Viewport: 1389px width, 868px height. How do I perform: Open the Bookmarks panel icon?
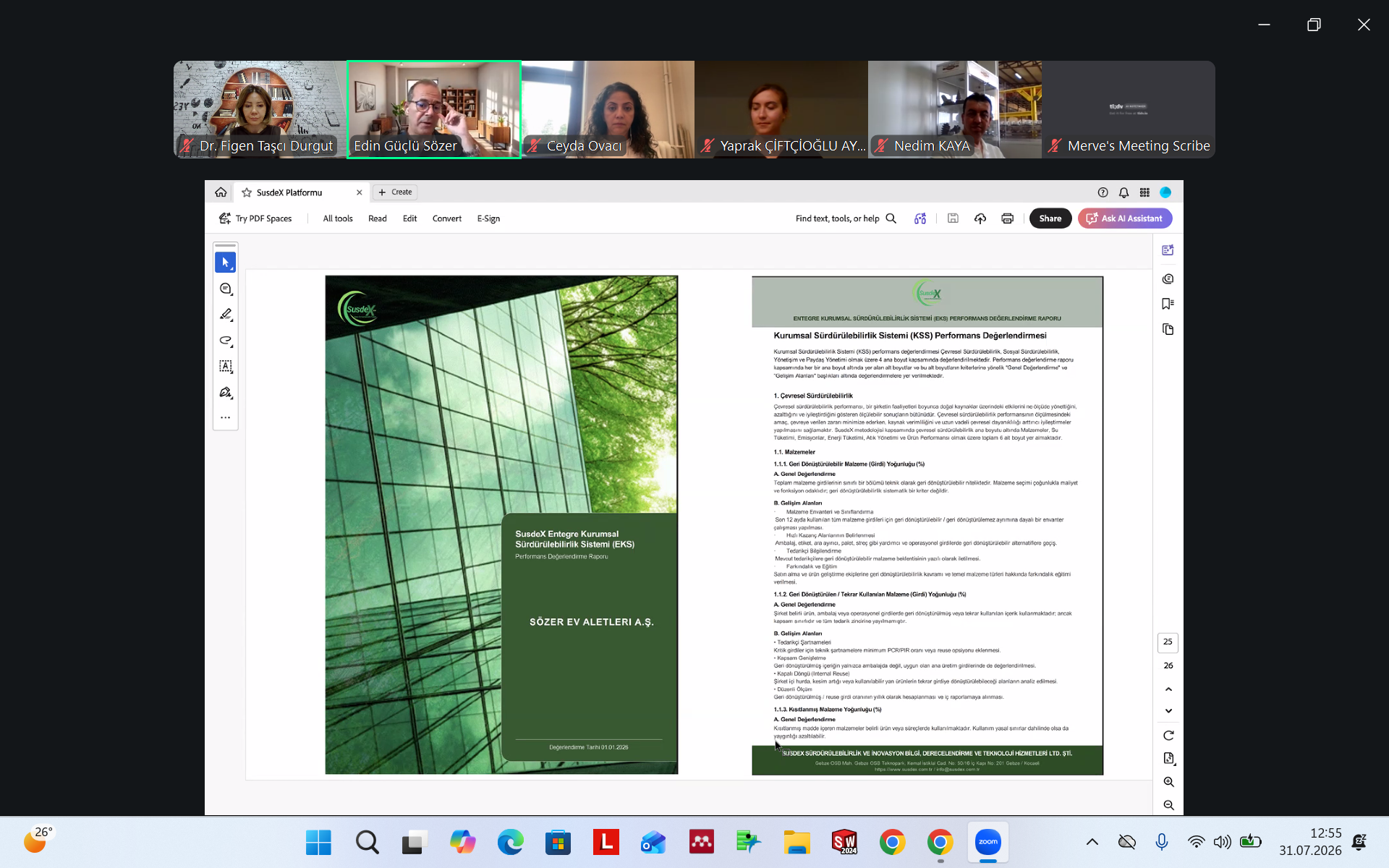coord(1168,304)
